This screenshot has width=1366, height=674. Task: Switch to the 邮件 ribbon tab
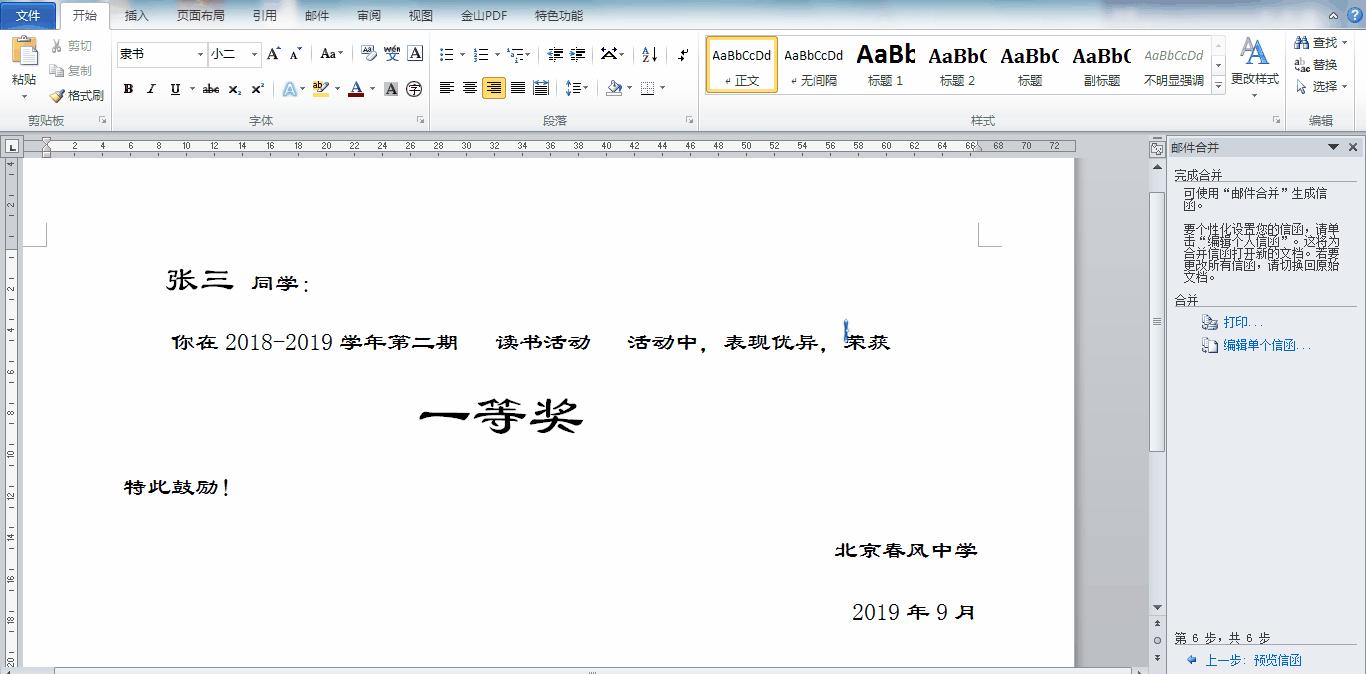click(316, 15)
